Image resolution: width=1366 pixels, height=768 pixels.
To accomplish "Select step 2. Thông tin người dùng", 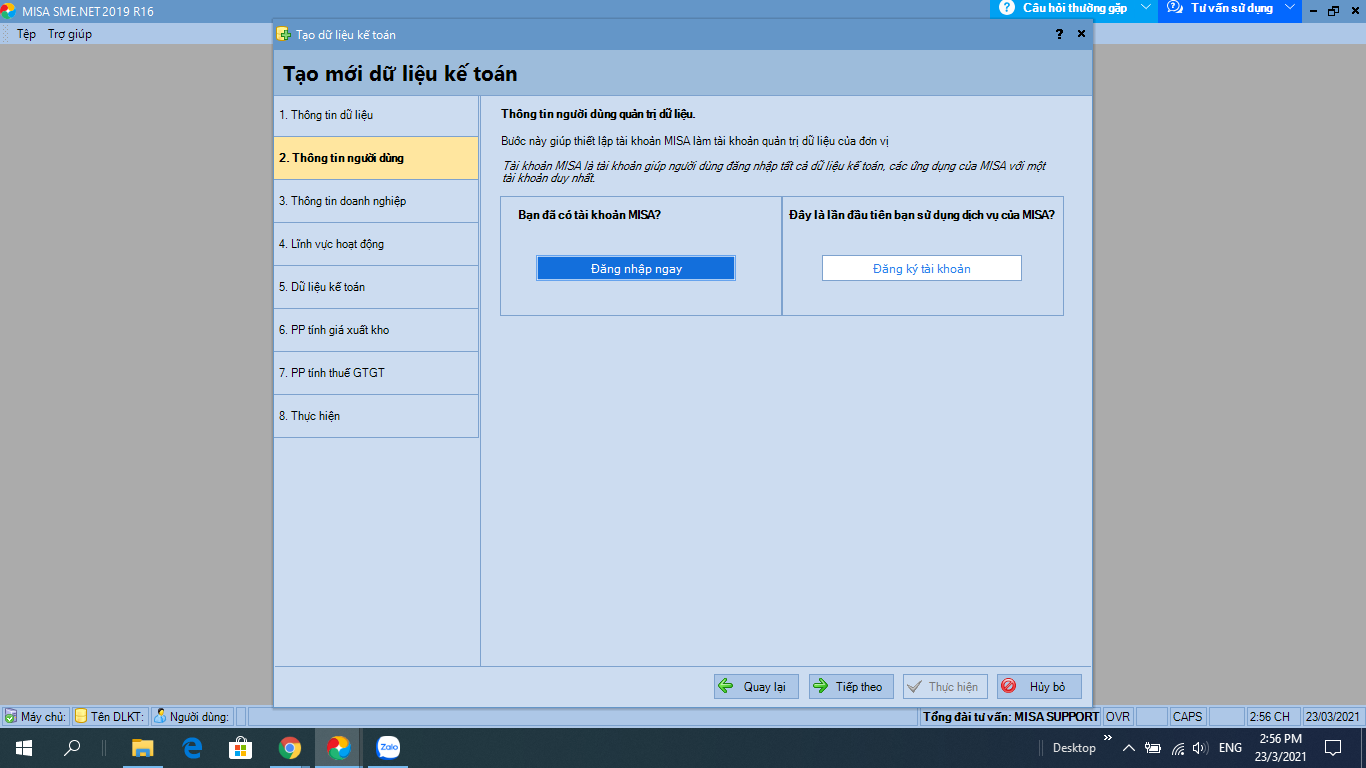I will 376,158.
